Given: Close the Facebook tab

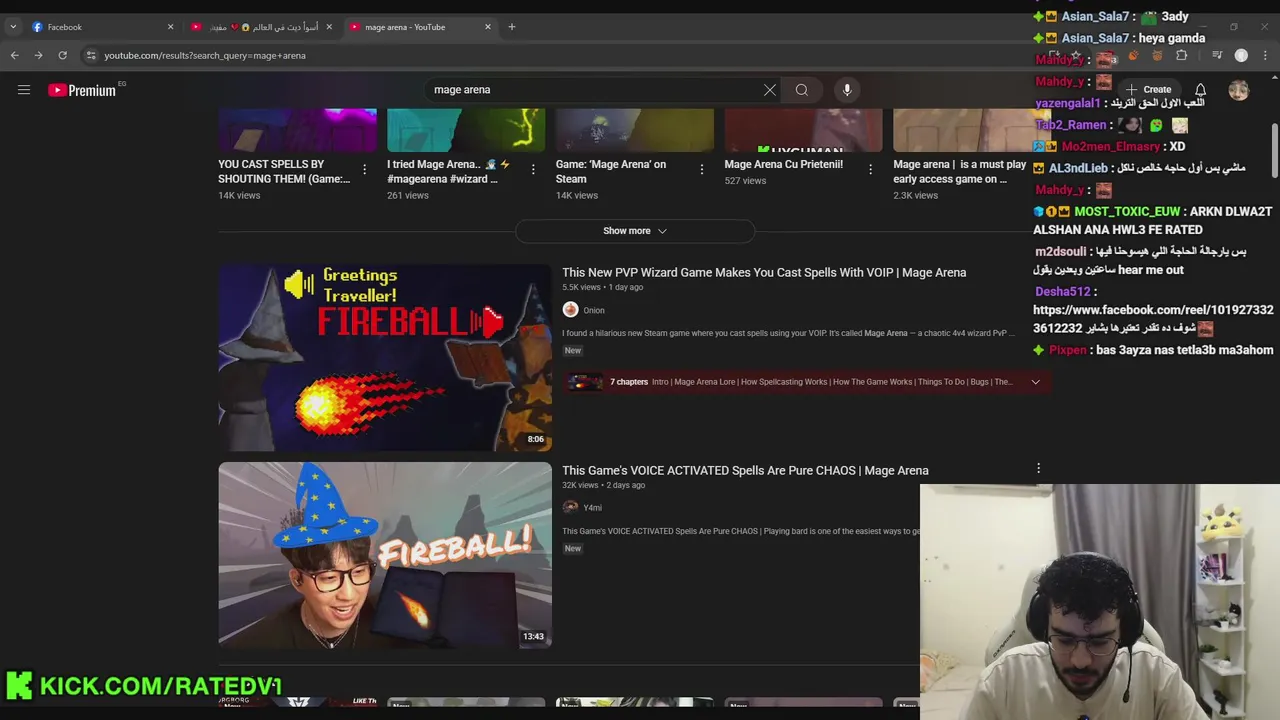Looking at the screenshot, I should click(x=170, y=27).
